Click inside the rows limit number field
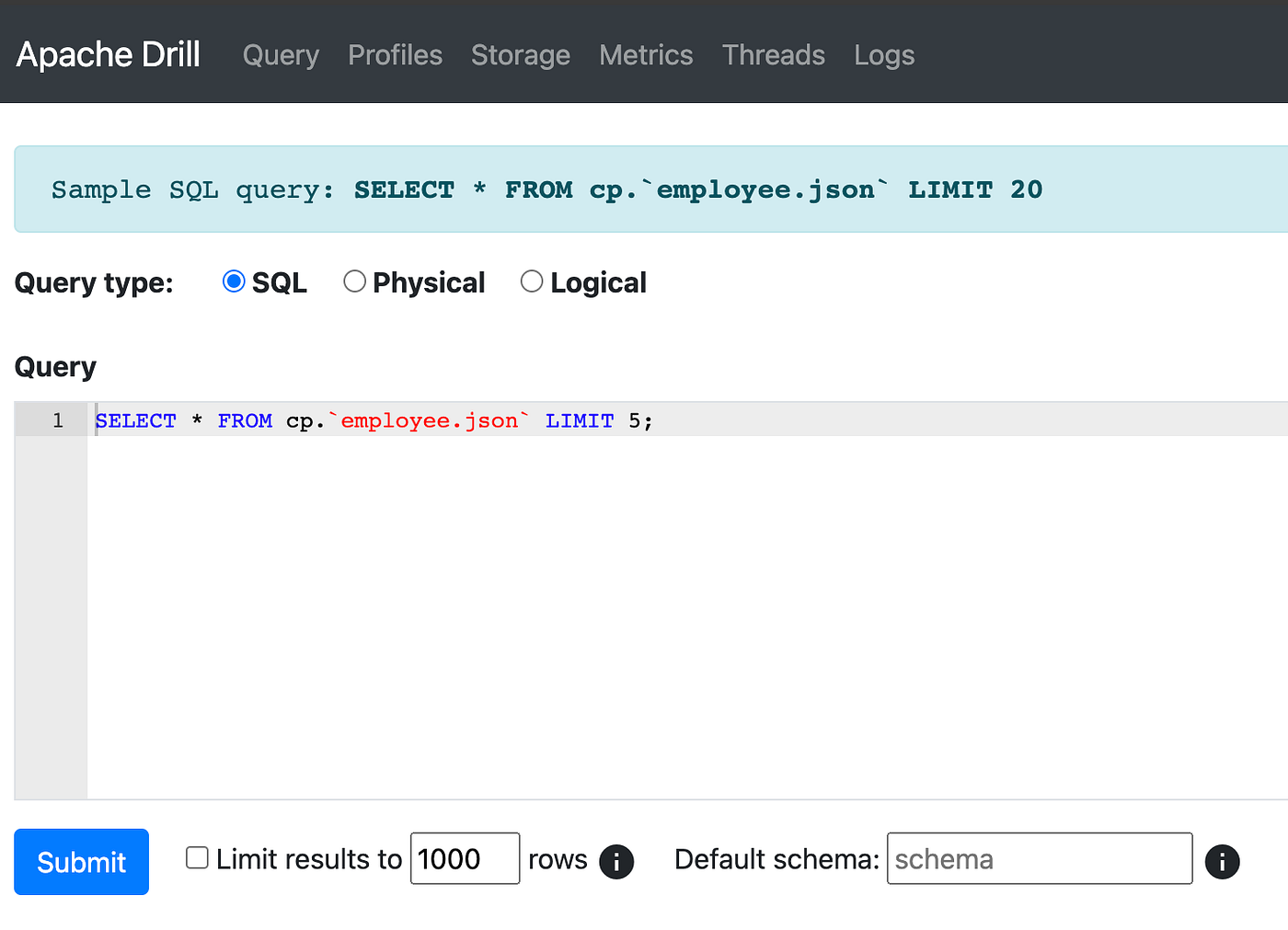The width and height of the screenshot is (1288, 930). click(465, 857)
